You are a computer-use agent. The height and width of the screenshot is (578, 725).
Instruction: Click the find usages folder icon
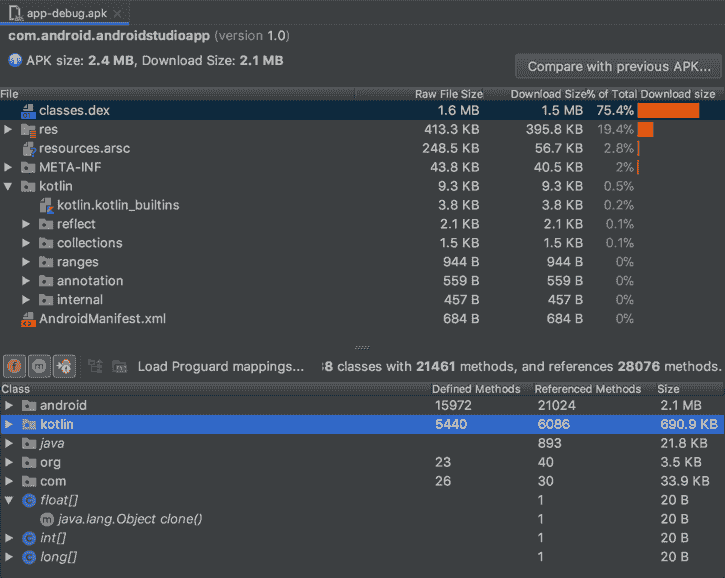pyautogui.click(x=120, y=367)
